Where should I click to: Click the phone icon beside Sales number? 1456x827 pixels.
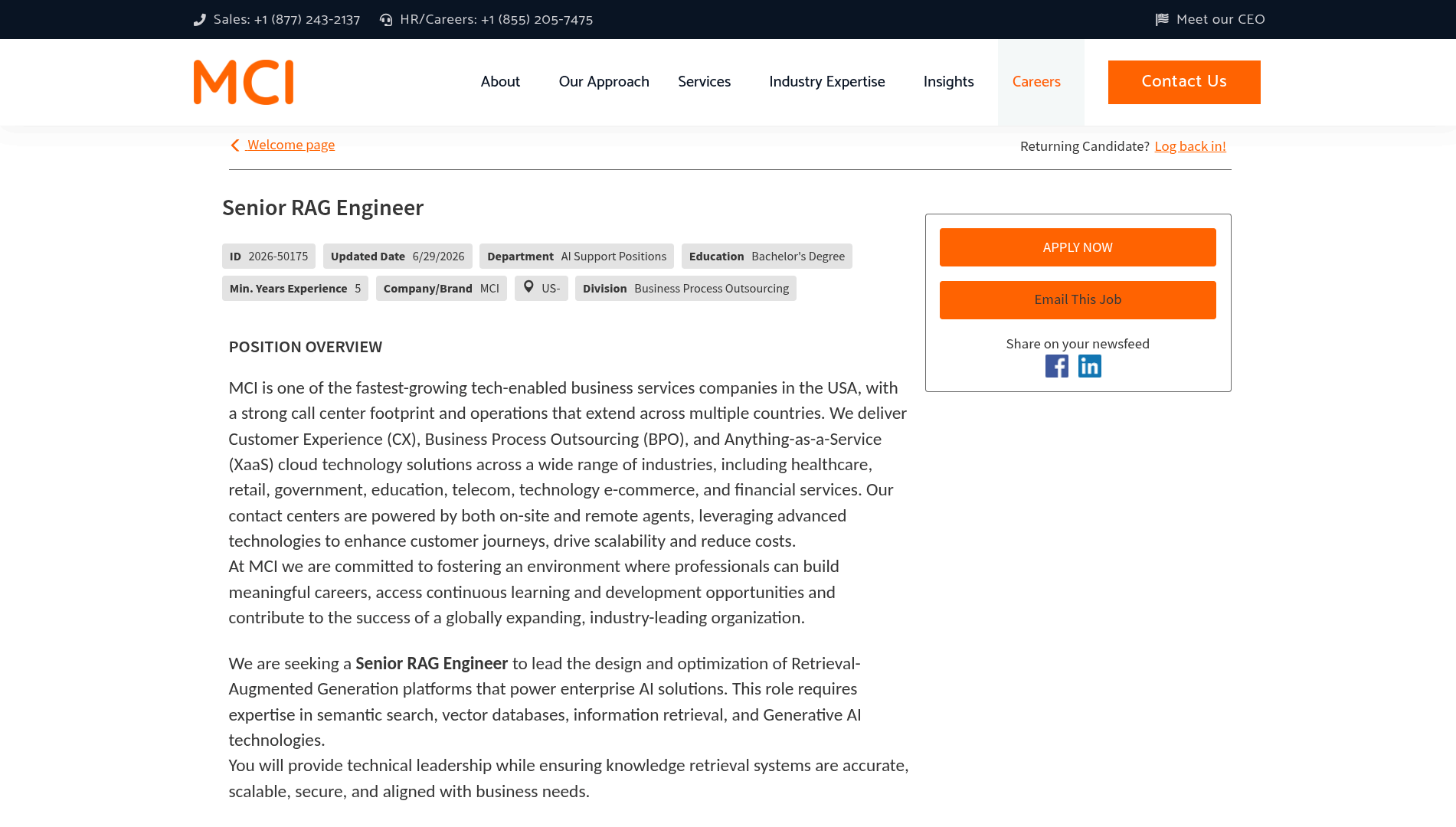tap(200, 20)
